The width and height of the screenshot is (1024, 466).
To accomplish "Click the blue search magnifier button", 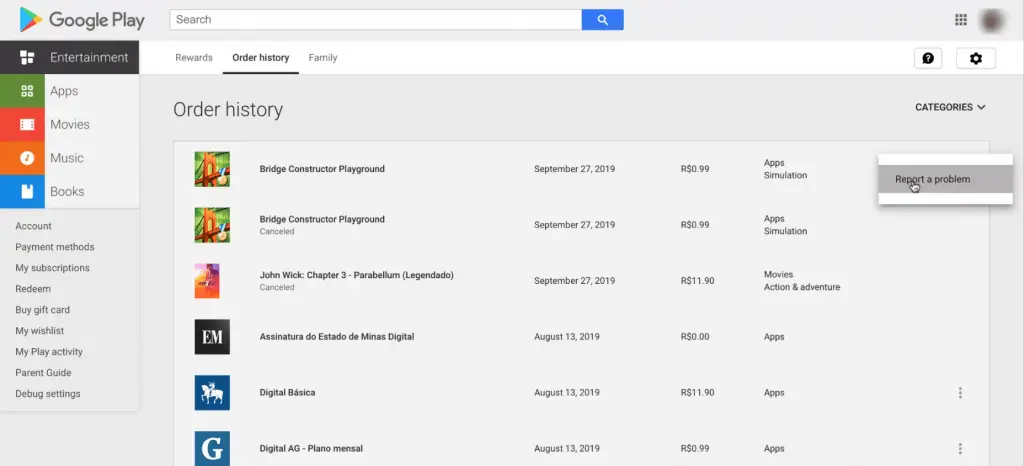I will point(602,20).
